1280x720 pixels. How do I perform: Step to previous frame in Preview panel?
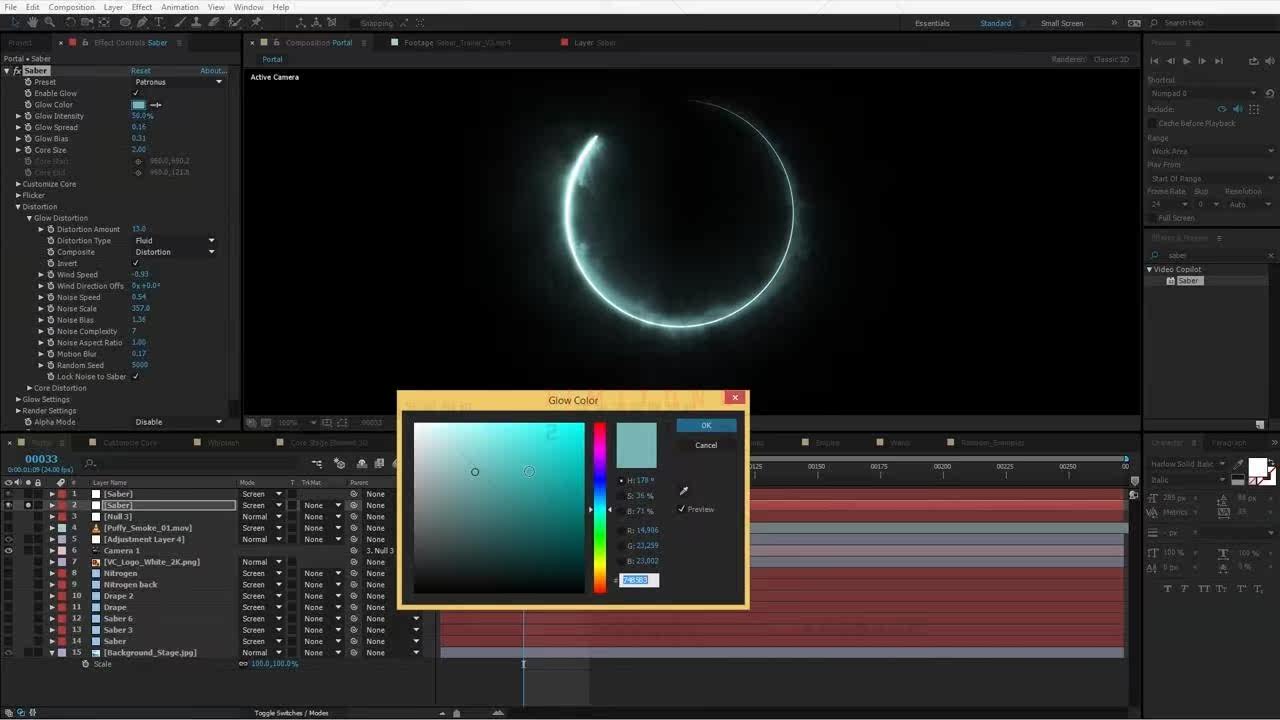click(1171, 61)
